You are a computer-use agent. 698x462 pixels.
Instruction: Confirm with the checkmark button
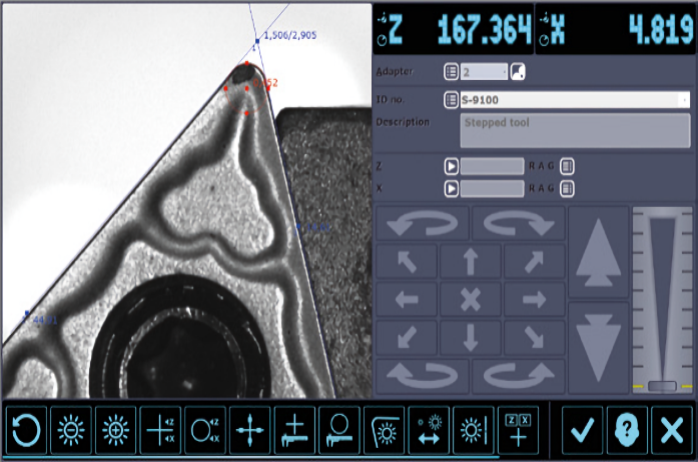click(582, 430)
